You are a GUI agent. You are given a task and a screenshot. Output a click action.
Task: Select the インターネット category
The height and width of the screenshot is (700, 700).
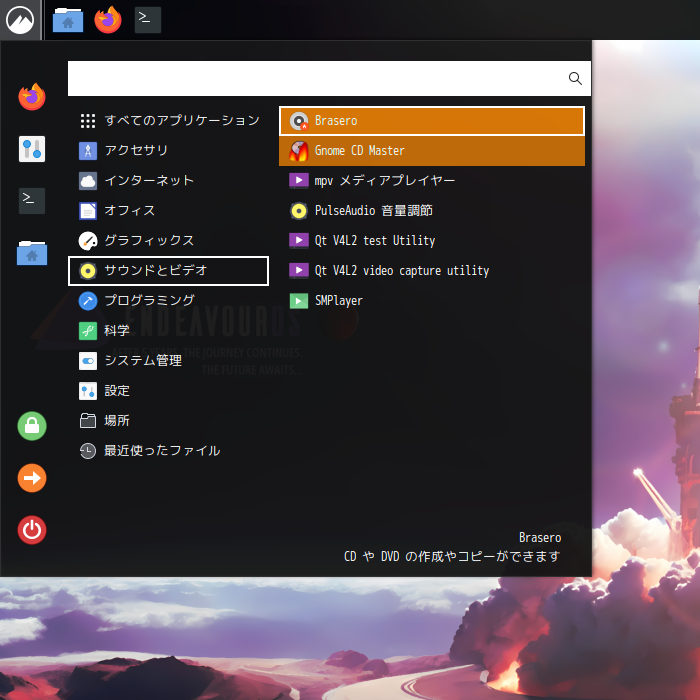pyautogui.click(x=168, y=180)
